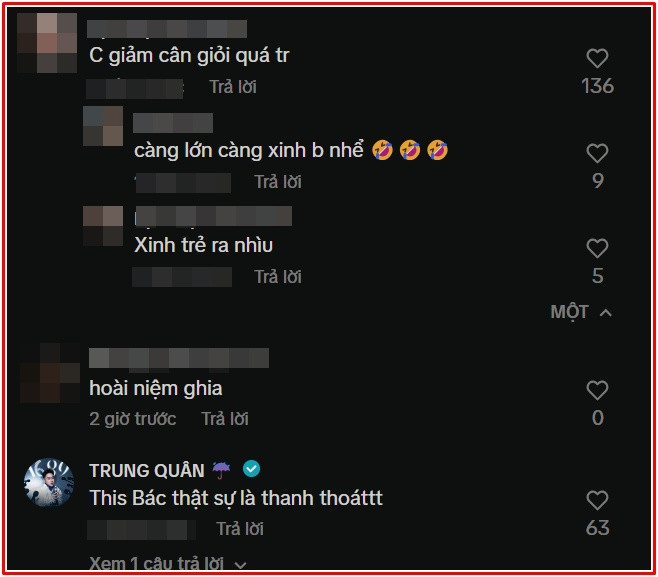This screenshot has width=658, height=577.
Task: Click the umbrella emoji by TRUNG QUÂN
Action: [x=221, y=470]
